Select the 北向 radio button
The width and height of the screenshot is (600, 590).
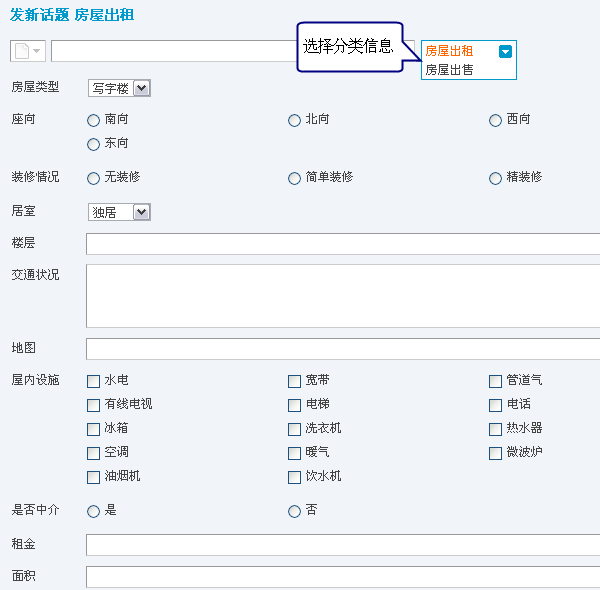point(294,121)
